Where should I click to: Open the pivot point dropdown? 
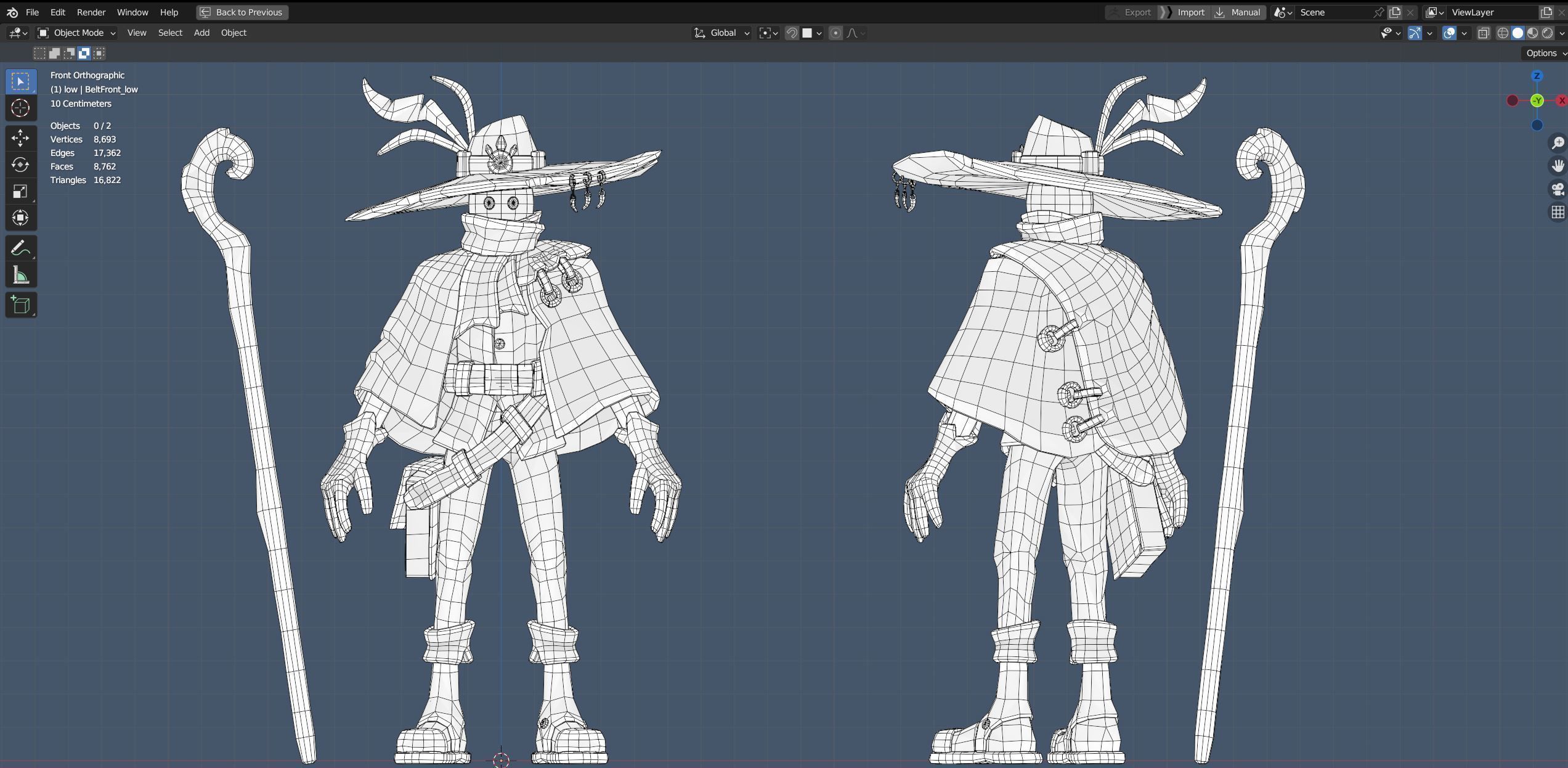[768, 33]
